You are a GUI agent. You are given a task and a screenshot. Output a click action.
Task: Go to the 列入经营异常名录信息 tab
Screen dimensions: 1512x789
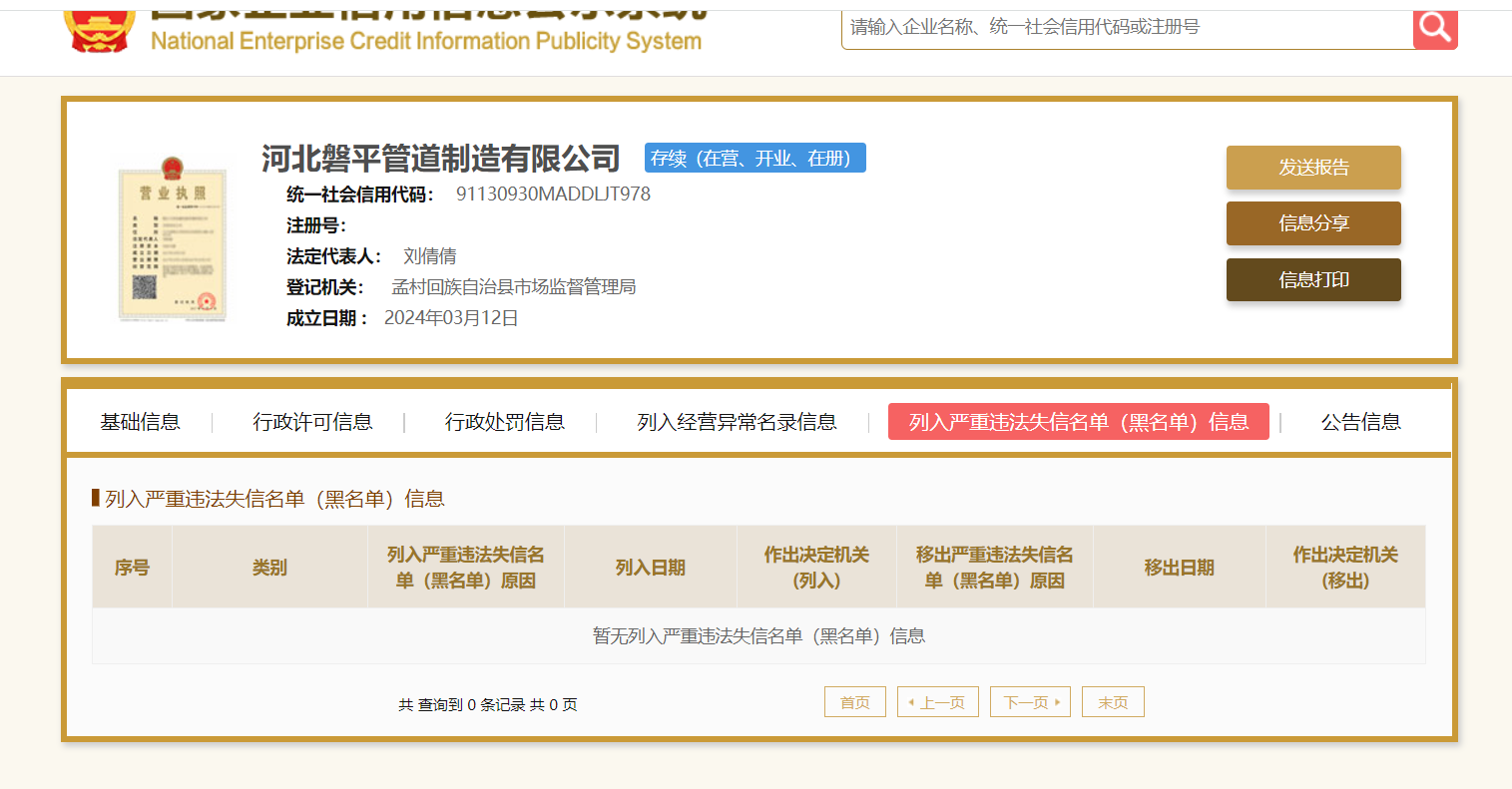coord(737,422)
